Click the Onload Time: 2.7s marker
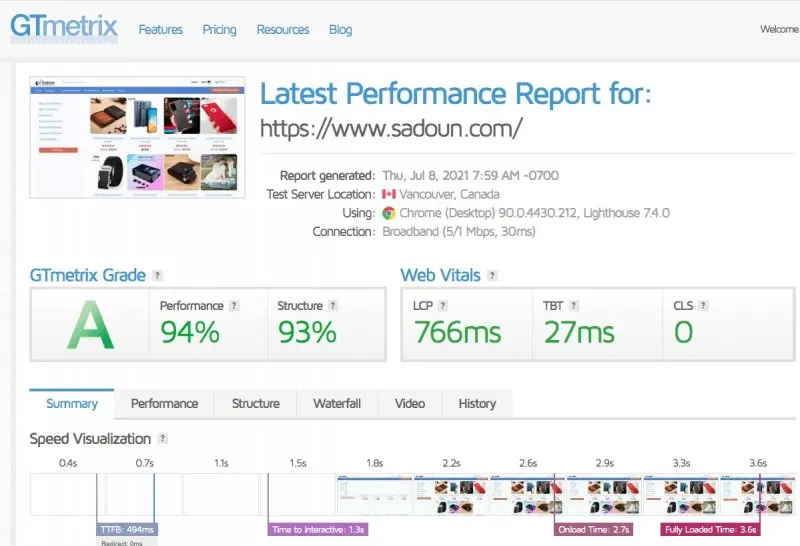 594,530
